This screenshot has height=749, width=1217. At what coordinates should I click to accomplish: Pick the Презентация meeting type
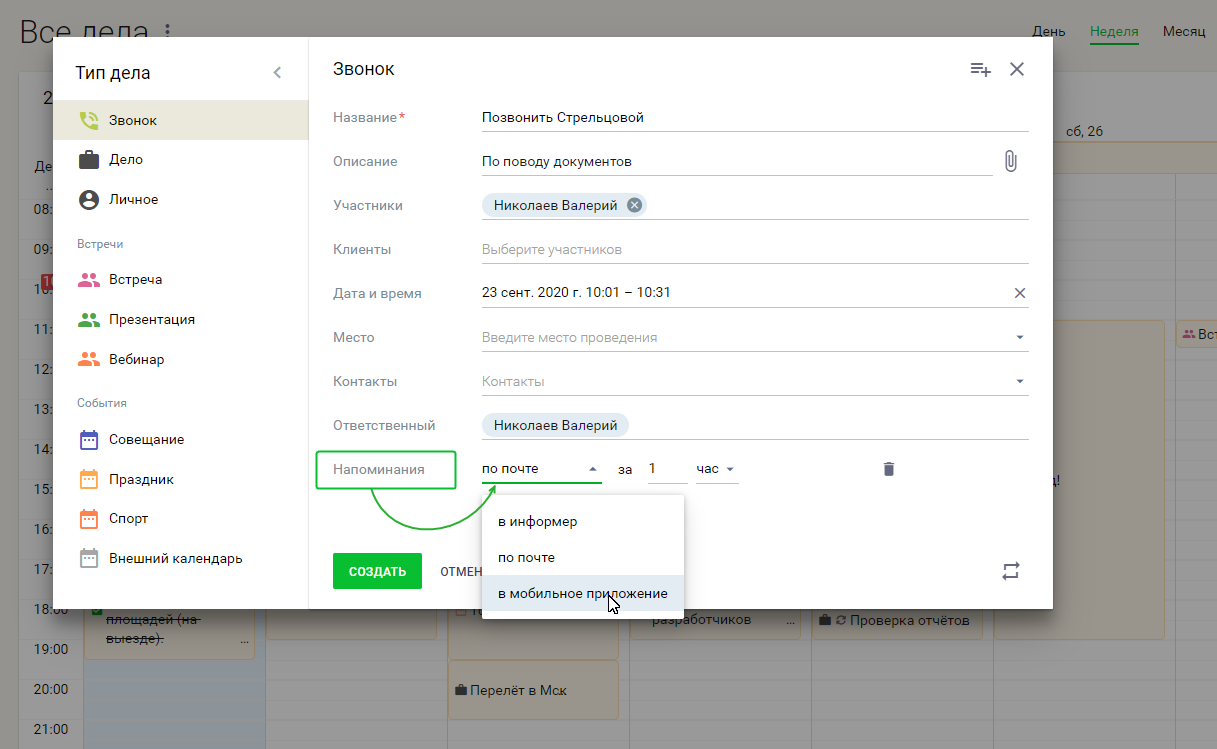(180, 320)
